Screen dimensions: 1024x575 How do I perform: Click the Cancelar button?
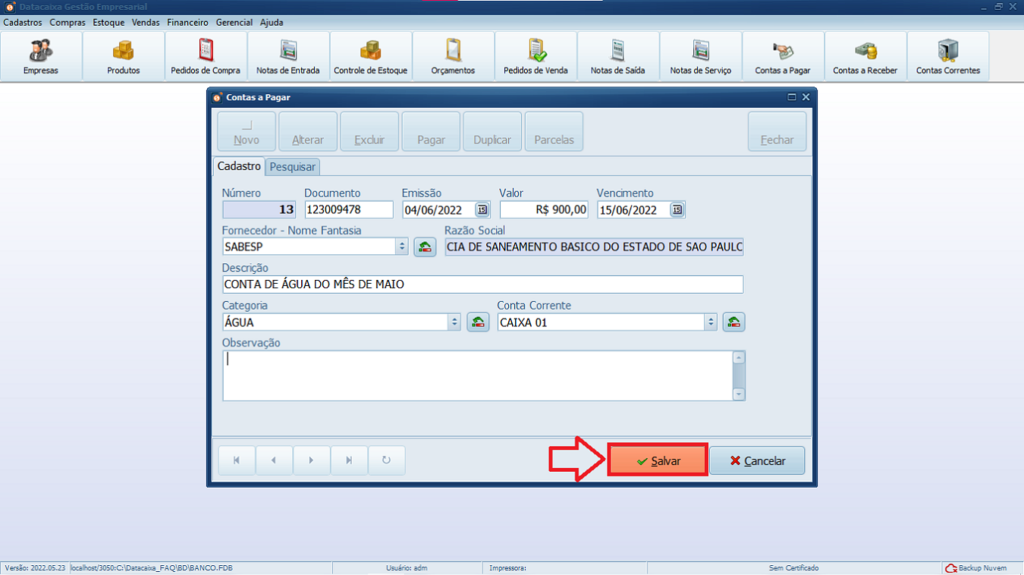pos(757,461)
